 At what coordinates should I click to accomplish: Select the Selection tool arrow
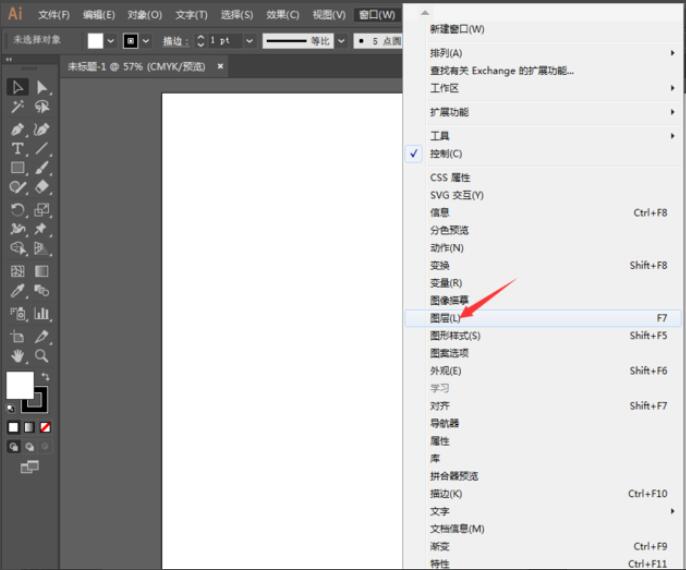(x=18, y=87)
